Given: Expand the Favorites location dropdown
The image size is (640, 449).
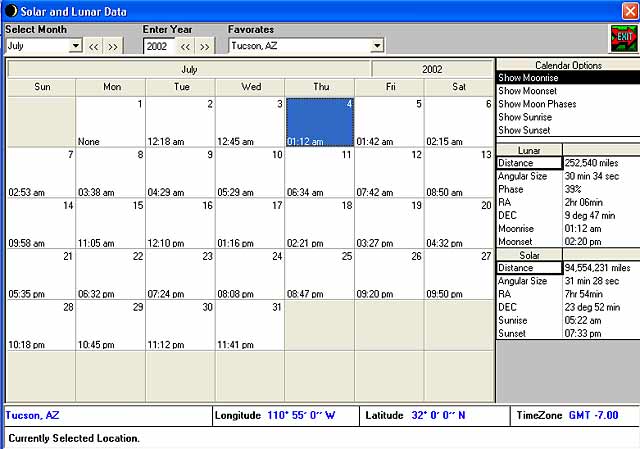Looking at the screenshot, I should (x=376, y=46).
